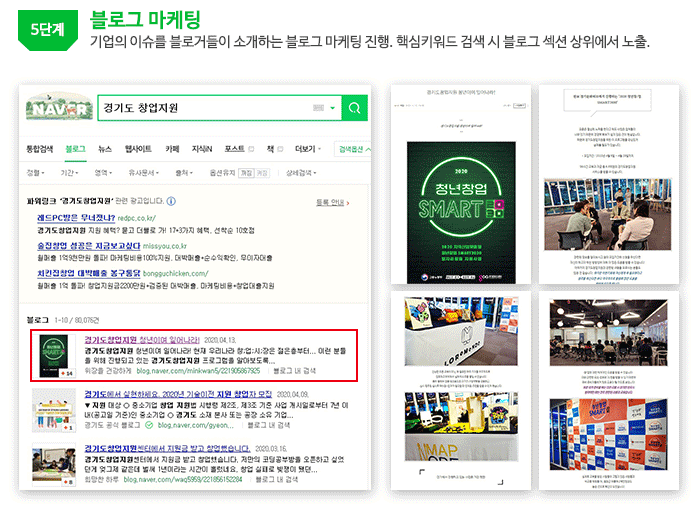The width and height of the screenshot is (700, 526).
Task: Open the 위장을 건강하게 blog name
Action: click(108, 371)
